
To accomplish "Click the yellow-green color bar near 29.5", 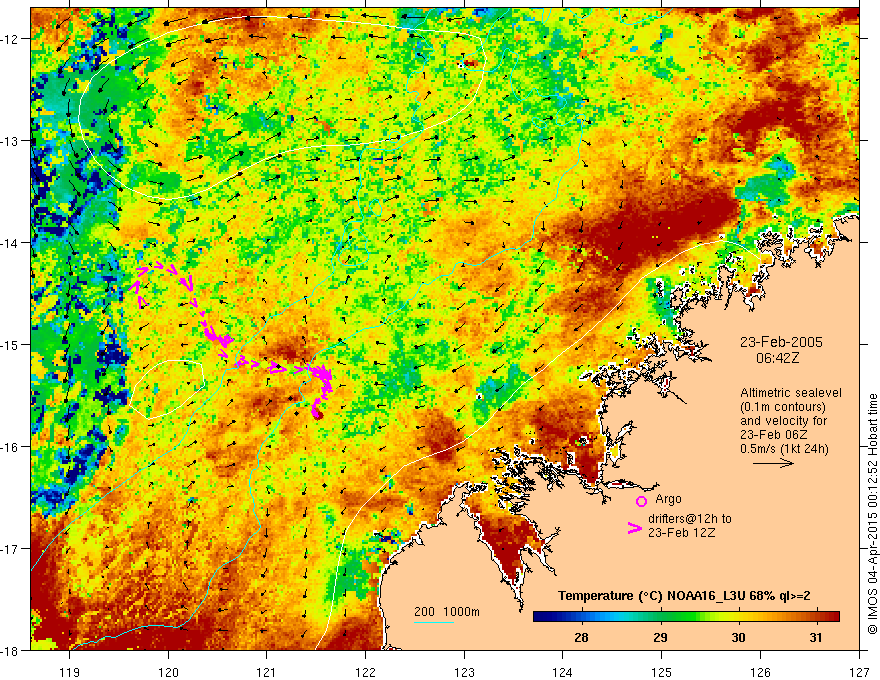I will point(700,617).
